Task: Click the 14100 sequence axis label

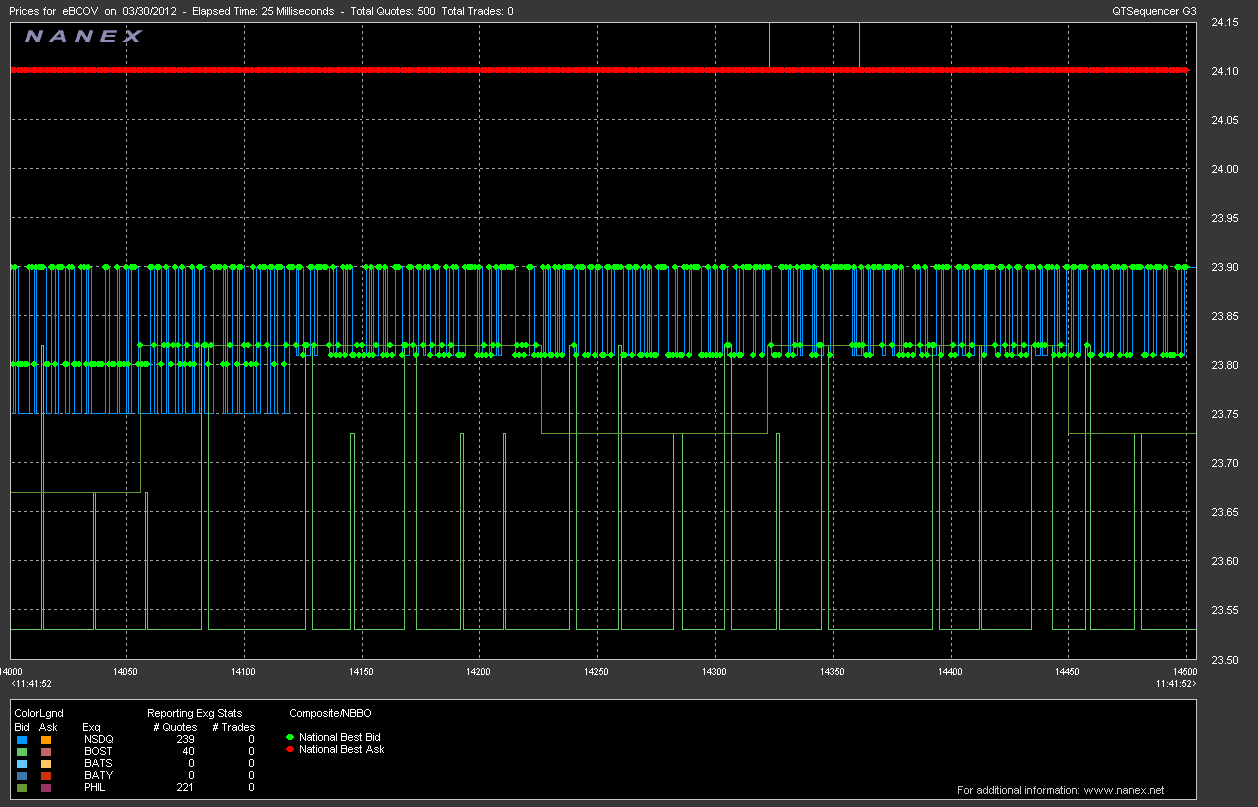Action: point(243,672)
